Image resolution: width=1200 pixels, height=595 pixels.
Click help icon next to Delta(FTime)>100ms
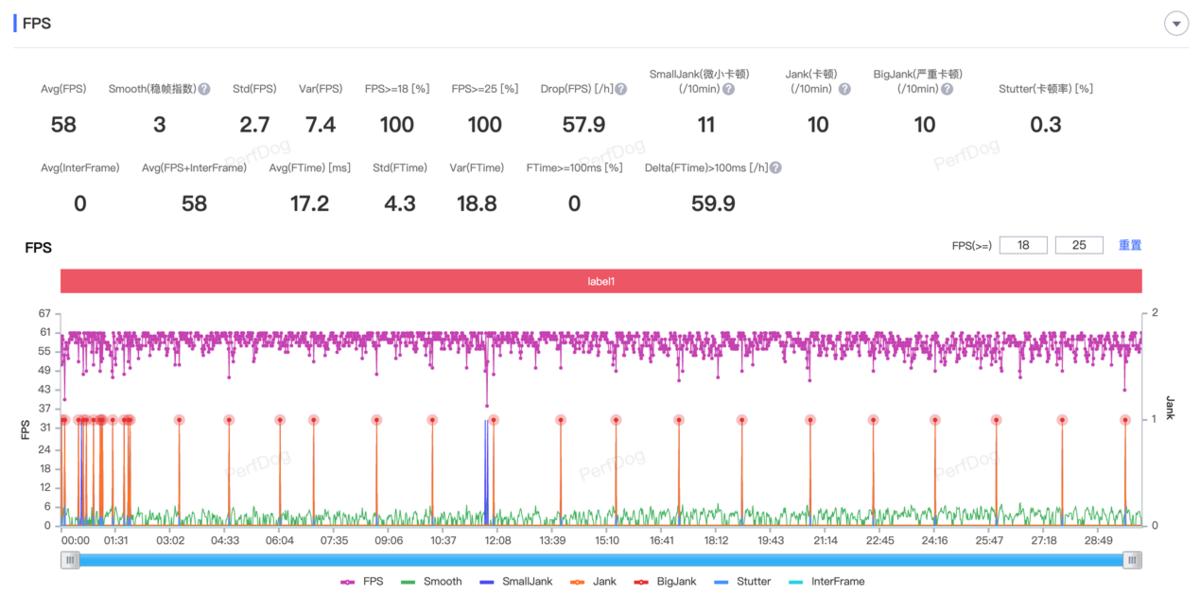point(776,168)
